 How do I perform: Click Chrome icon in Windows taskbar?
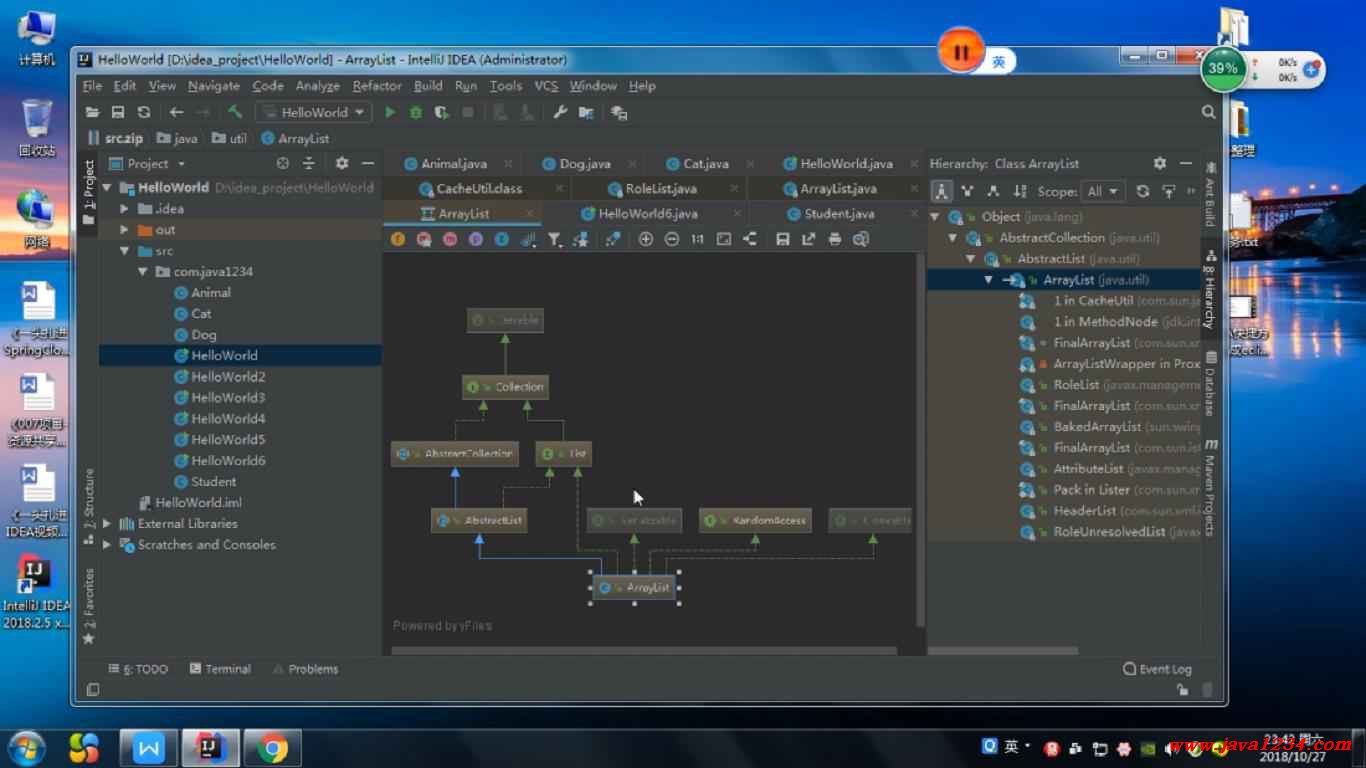pyautogui.click(x=272, y=747)
